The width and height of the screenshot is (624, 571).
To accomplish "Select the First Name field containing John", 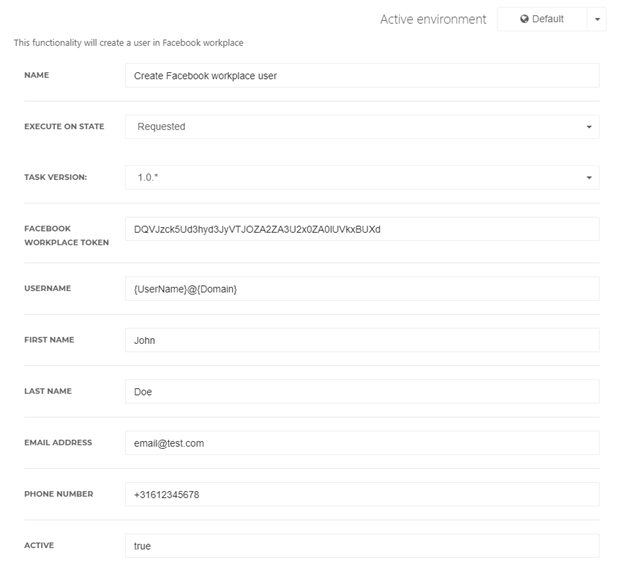I will coord(362,340).
